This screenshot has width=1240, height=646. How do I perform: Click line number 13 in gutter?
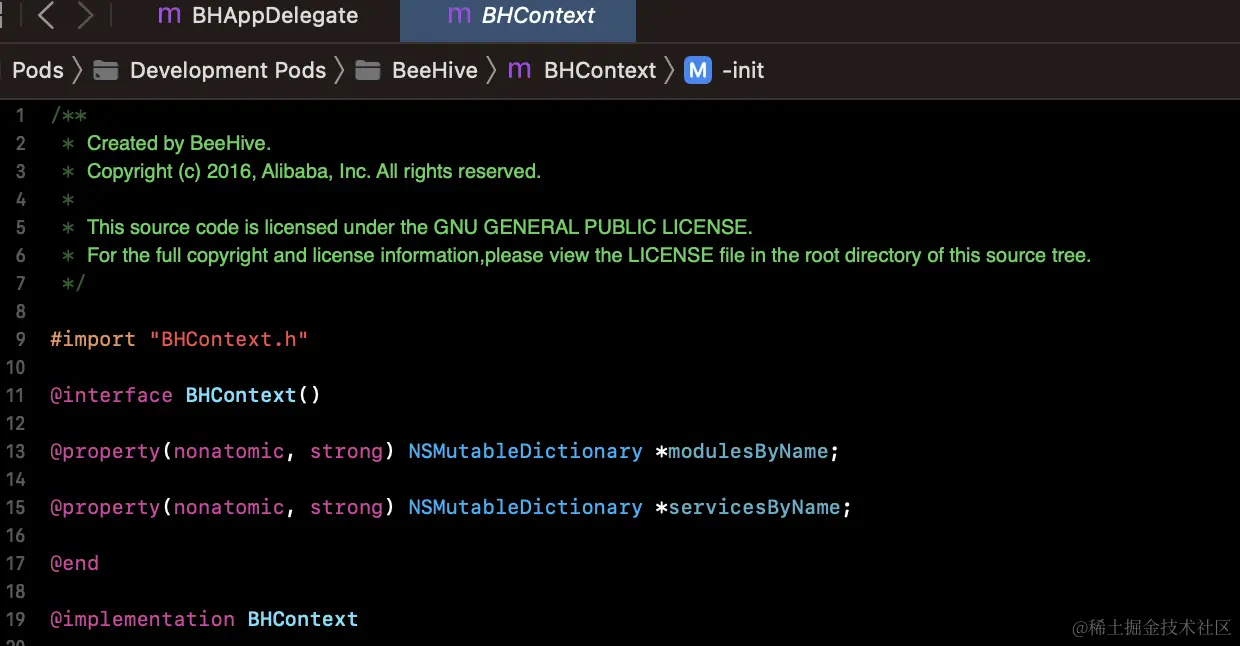(15, 451)
